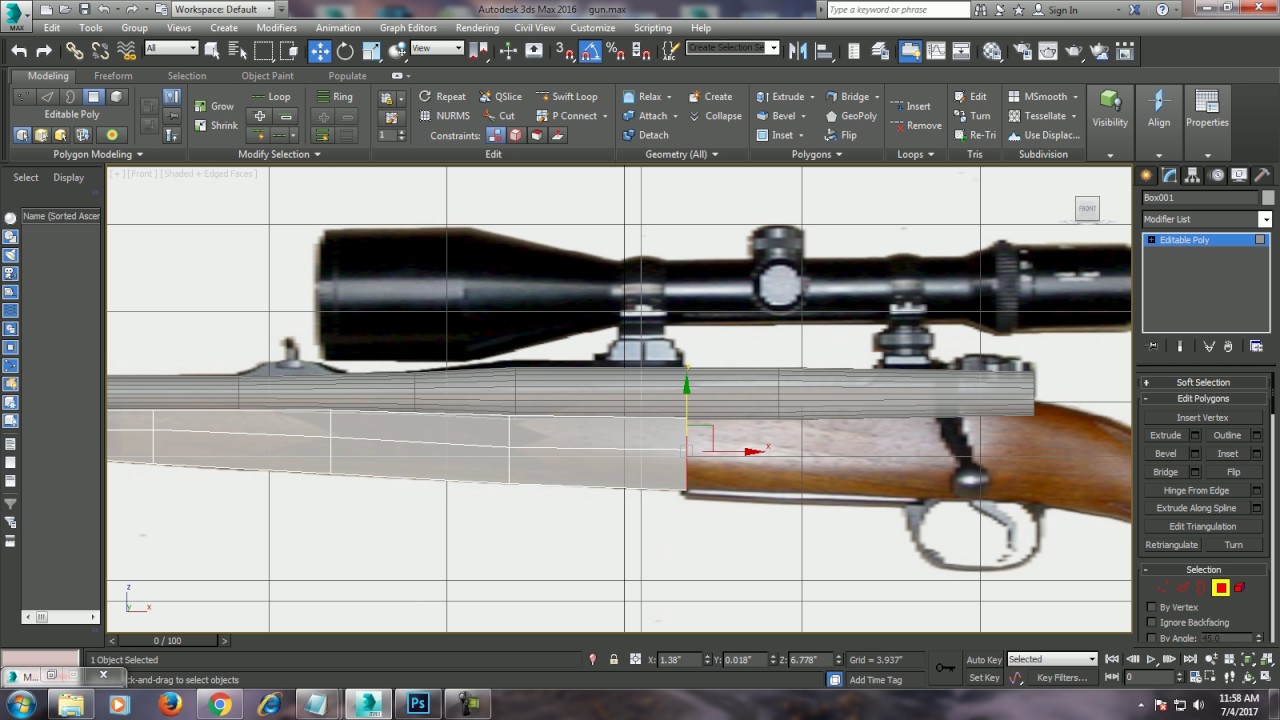The height and width of the screenshot is (720, 1280).
Task: Open the Modifier List dropdown
Action: (1207, 219)
